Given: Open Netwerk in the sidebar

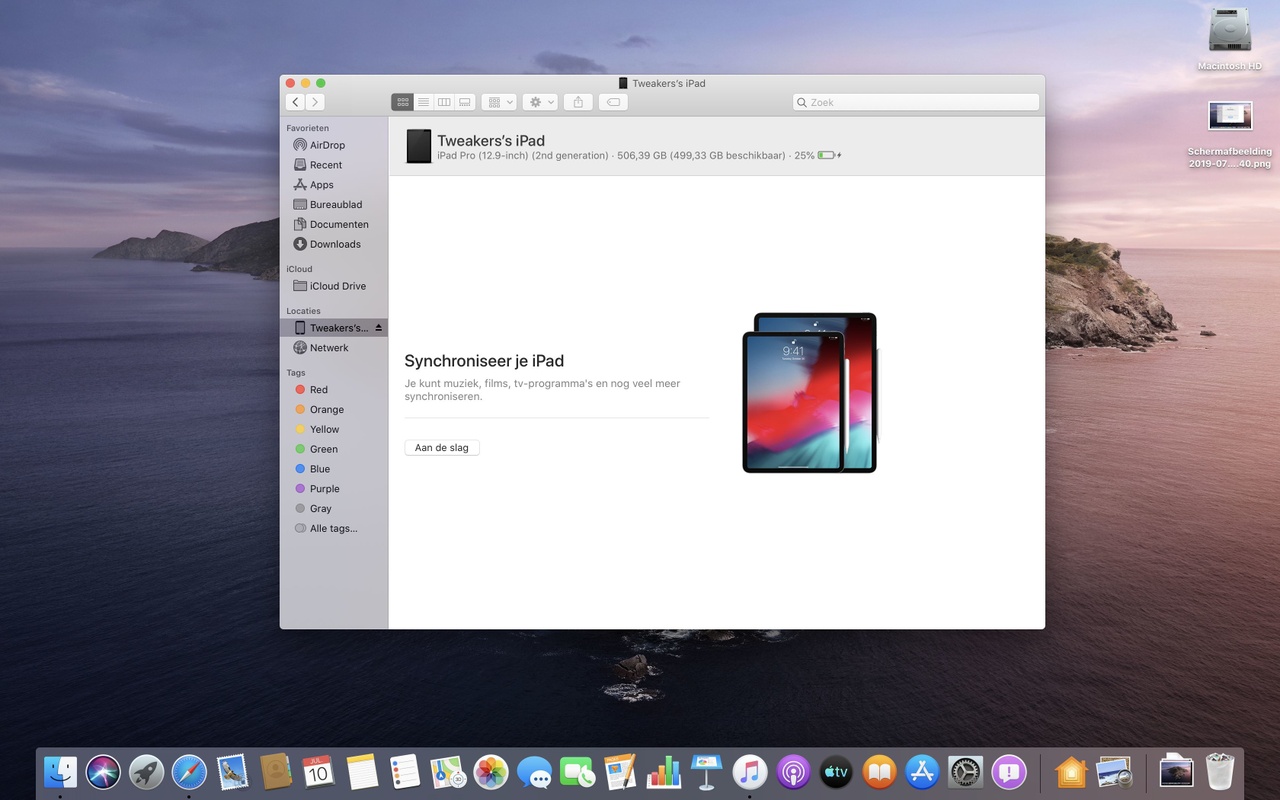Looking at the screenshot, I should pyautogui.click(x=334, y=348).
